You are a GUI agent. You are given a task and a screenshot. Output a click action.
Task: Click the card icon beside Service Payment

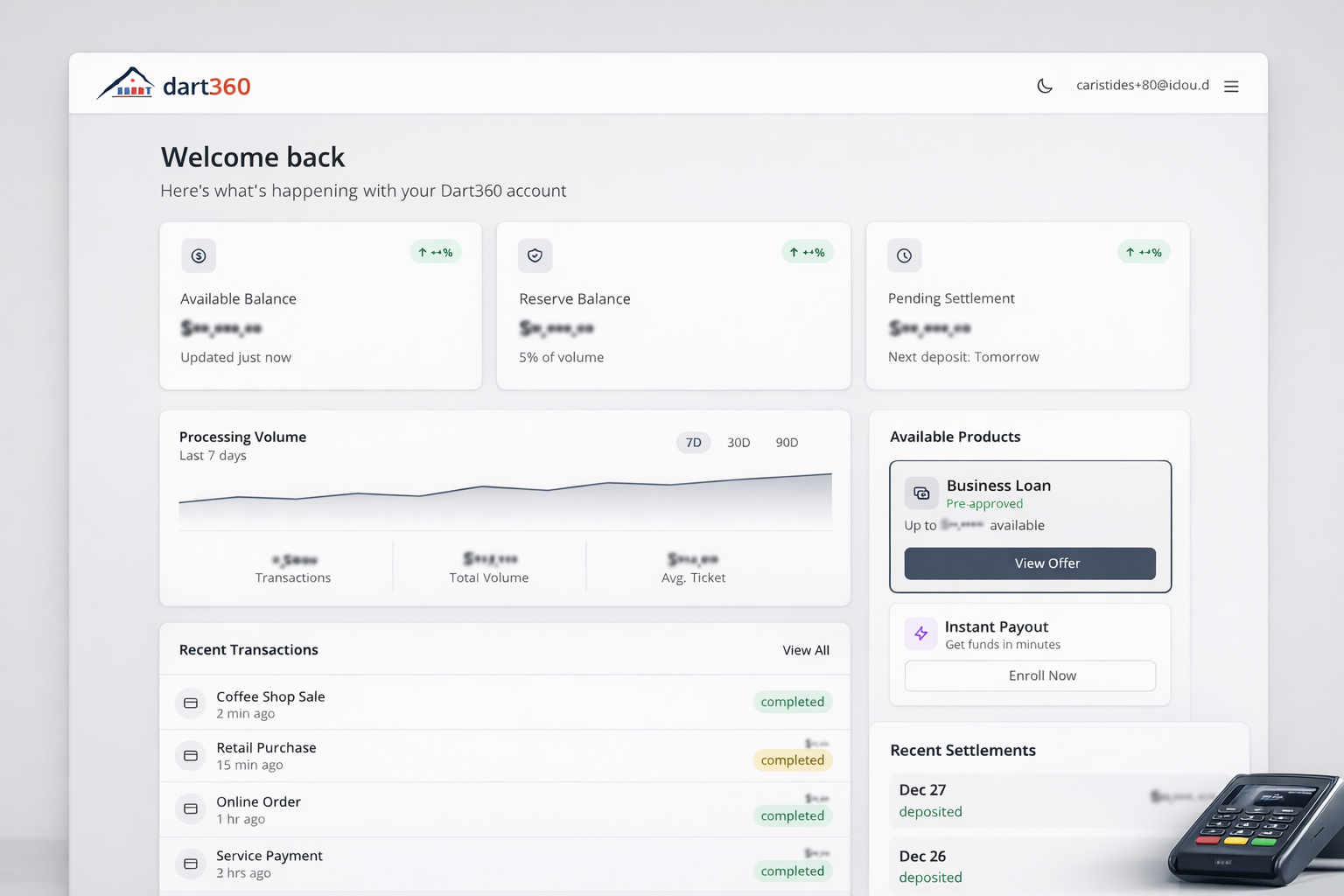pyautogui.click(x=191, y=864)
